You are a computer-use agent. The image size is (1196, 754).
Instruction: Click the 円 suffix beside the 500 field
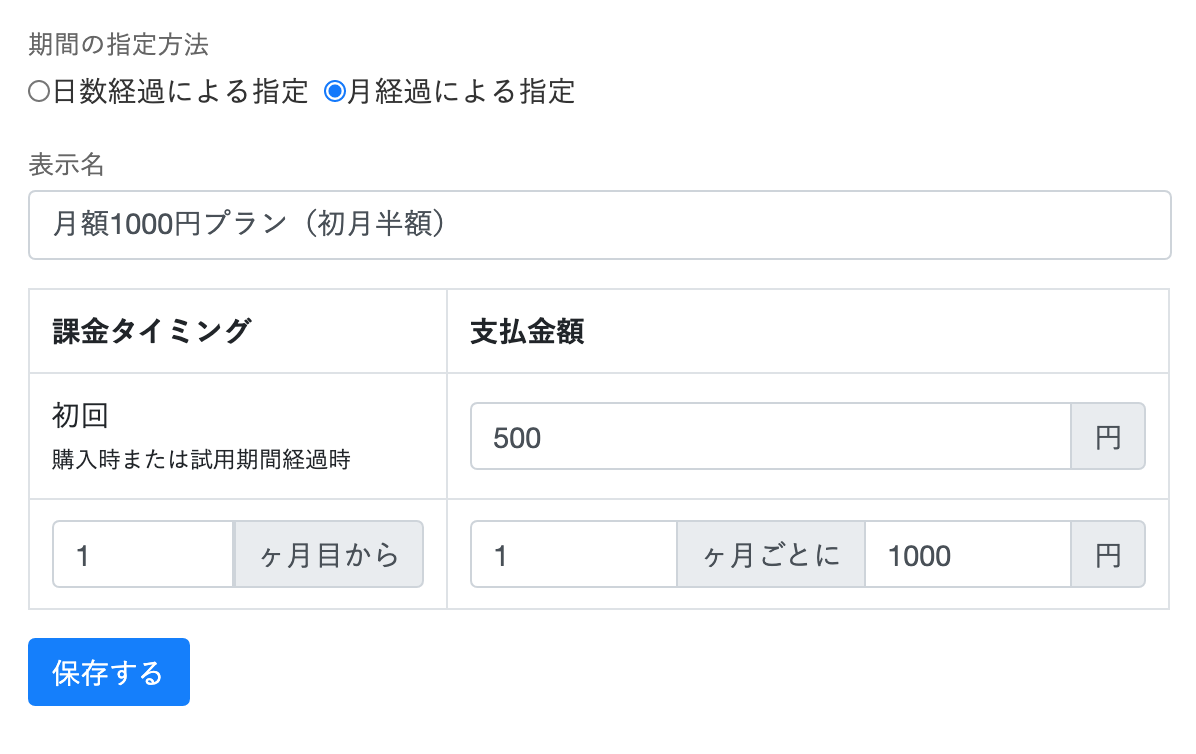(x=1108, y=437)
